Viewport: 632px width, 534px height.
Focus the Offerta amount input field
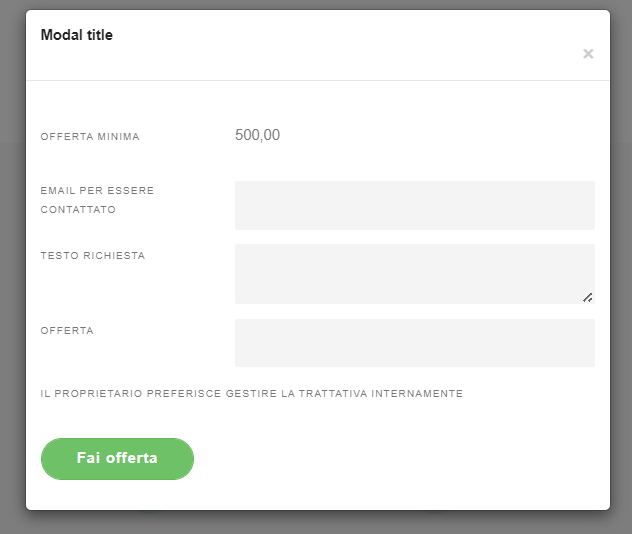(415, 343)
